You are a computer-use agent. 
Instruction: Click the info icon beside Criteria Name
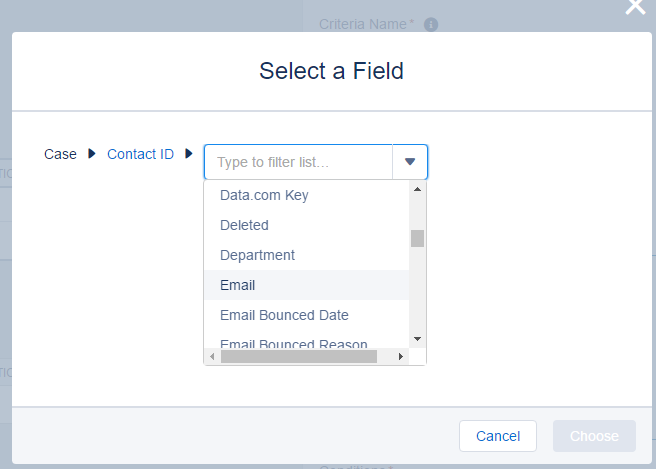coord(431,24)
